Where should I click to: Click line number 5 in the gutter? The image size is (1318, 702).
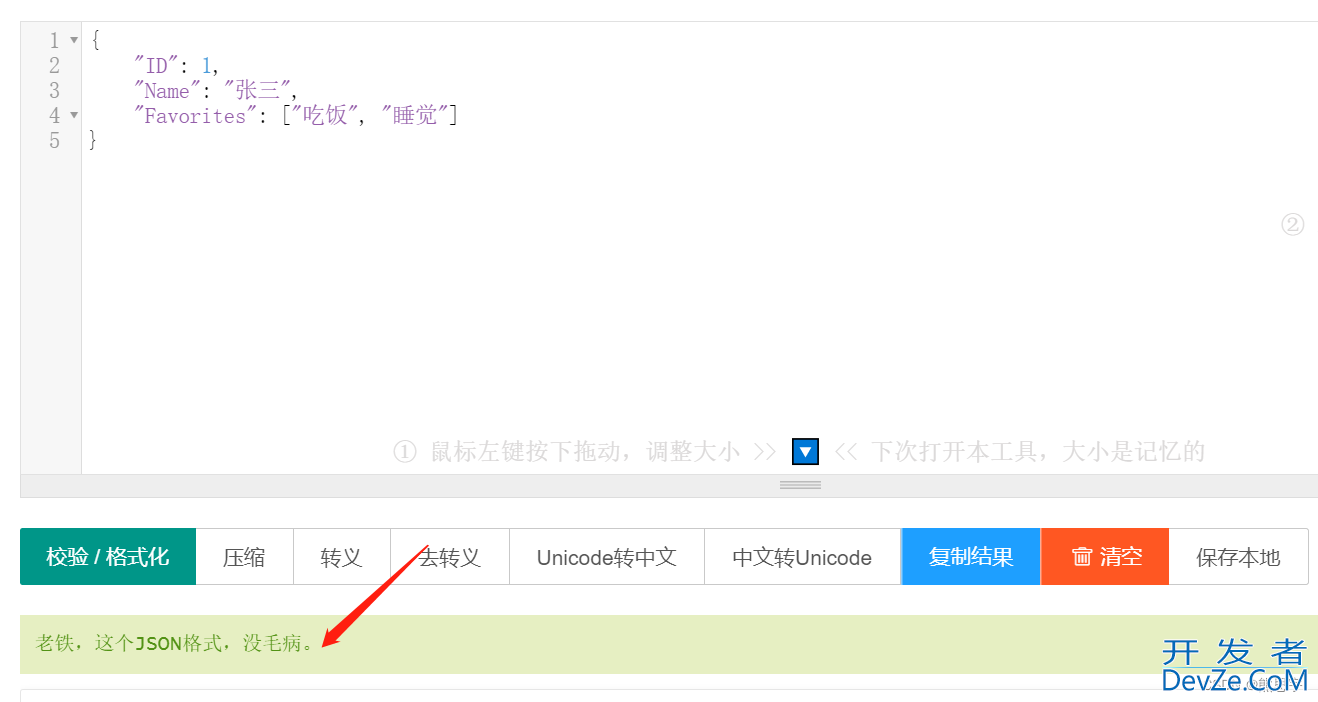54,141
